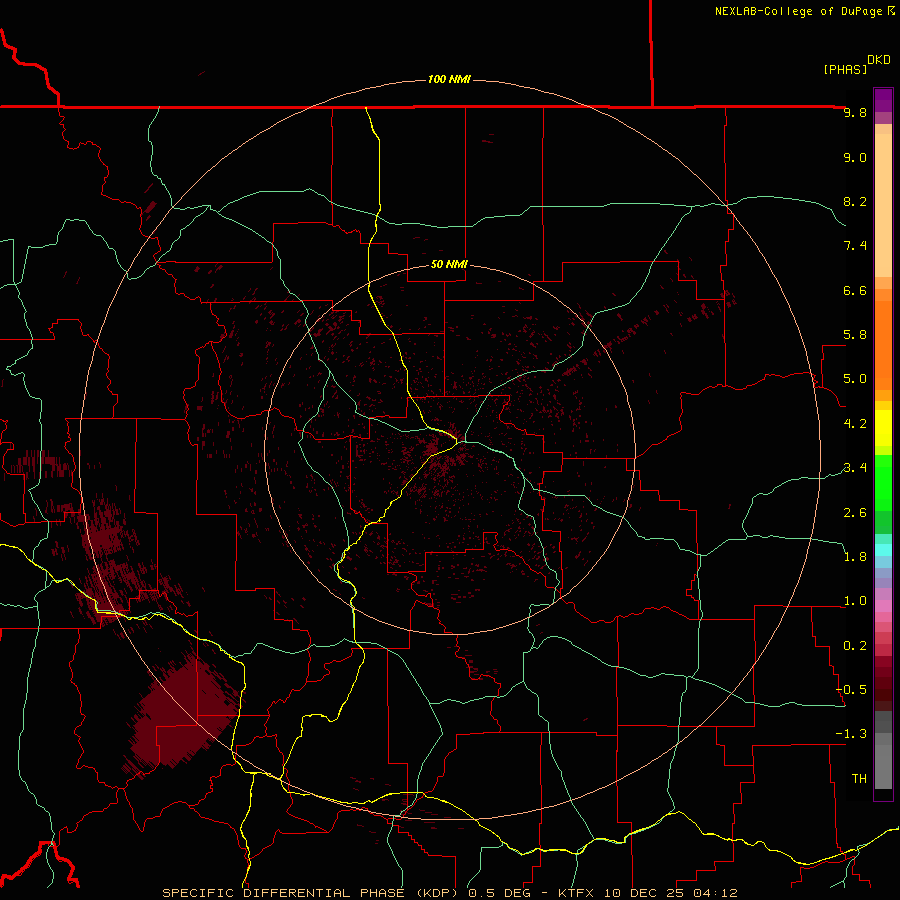The image size is (900, 900).
Task: Click the -0.5 value on the color scale
Action: coord(851,690)
